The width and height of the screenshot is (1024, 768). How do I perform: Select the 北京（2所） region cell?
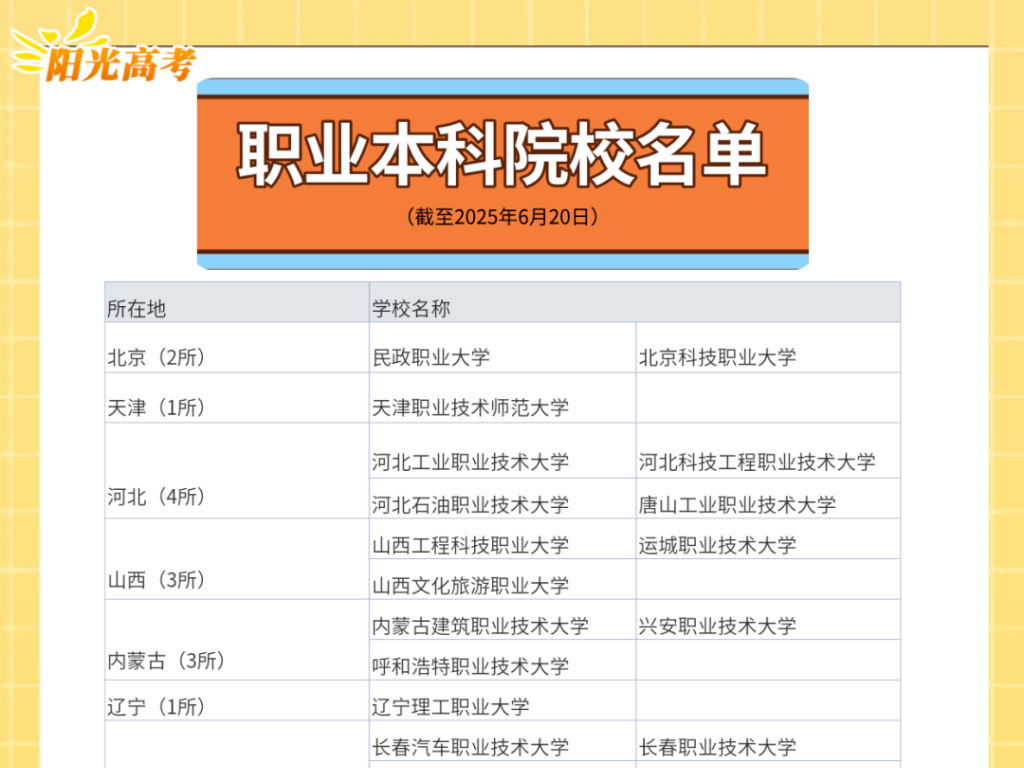(156, 357)
